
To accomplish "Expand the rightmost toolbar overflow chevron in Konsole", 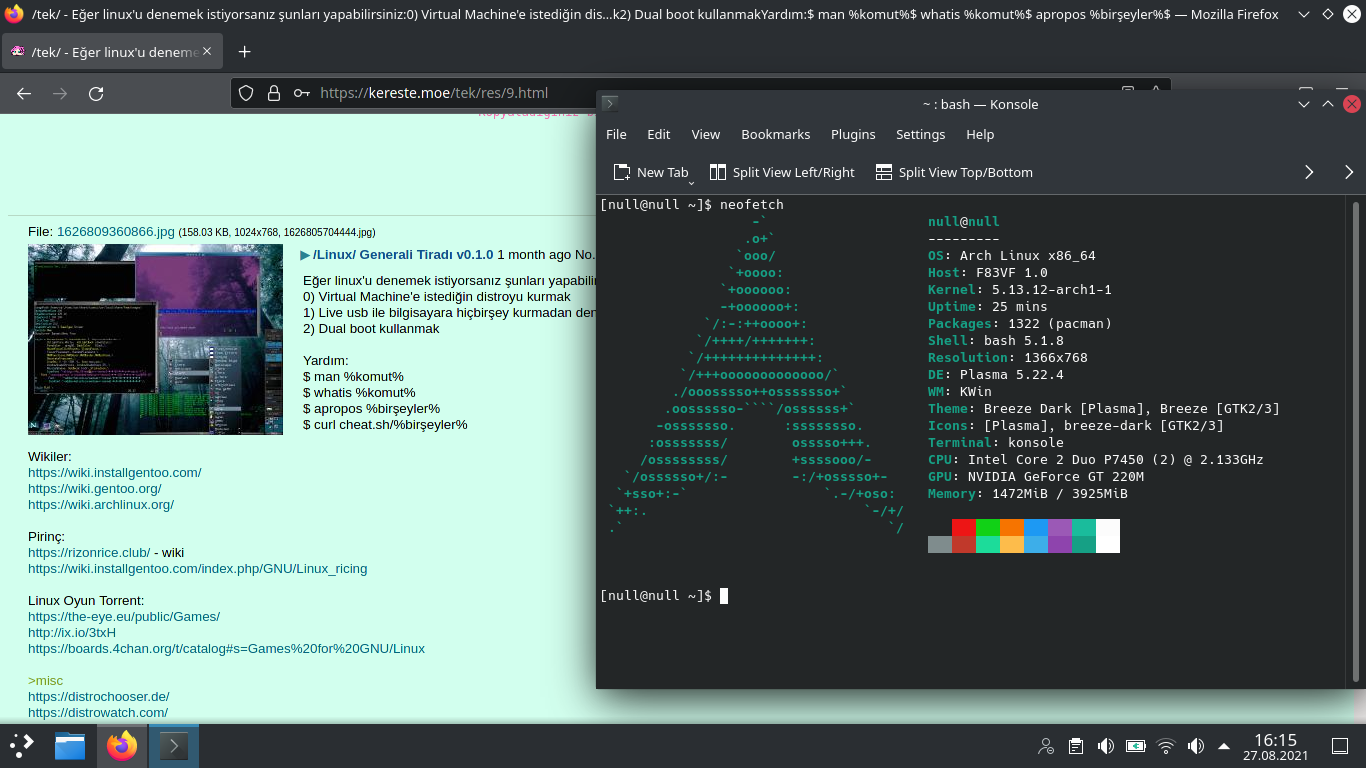I will pyautogui.click(x=1349, y=172).
